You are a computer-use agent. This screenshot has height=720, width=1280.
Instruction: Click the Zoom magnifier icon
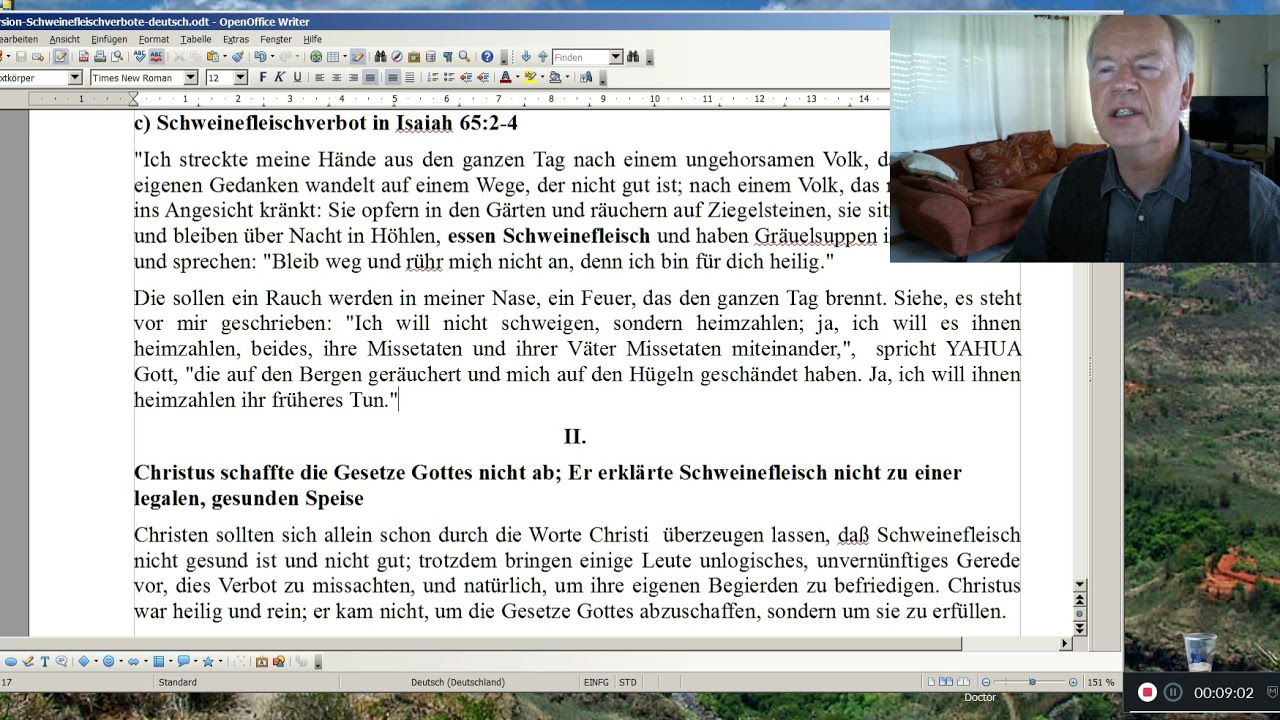click(x=464, y=57)
